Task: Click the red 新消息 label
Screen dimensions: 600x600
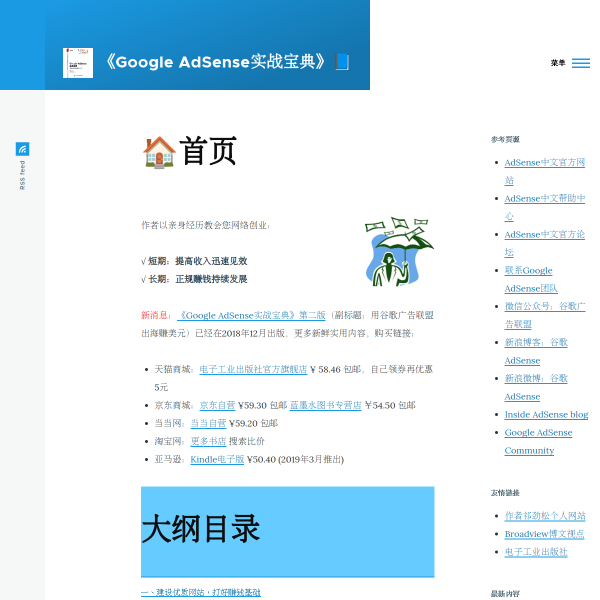Action: pos(154,315)
